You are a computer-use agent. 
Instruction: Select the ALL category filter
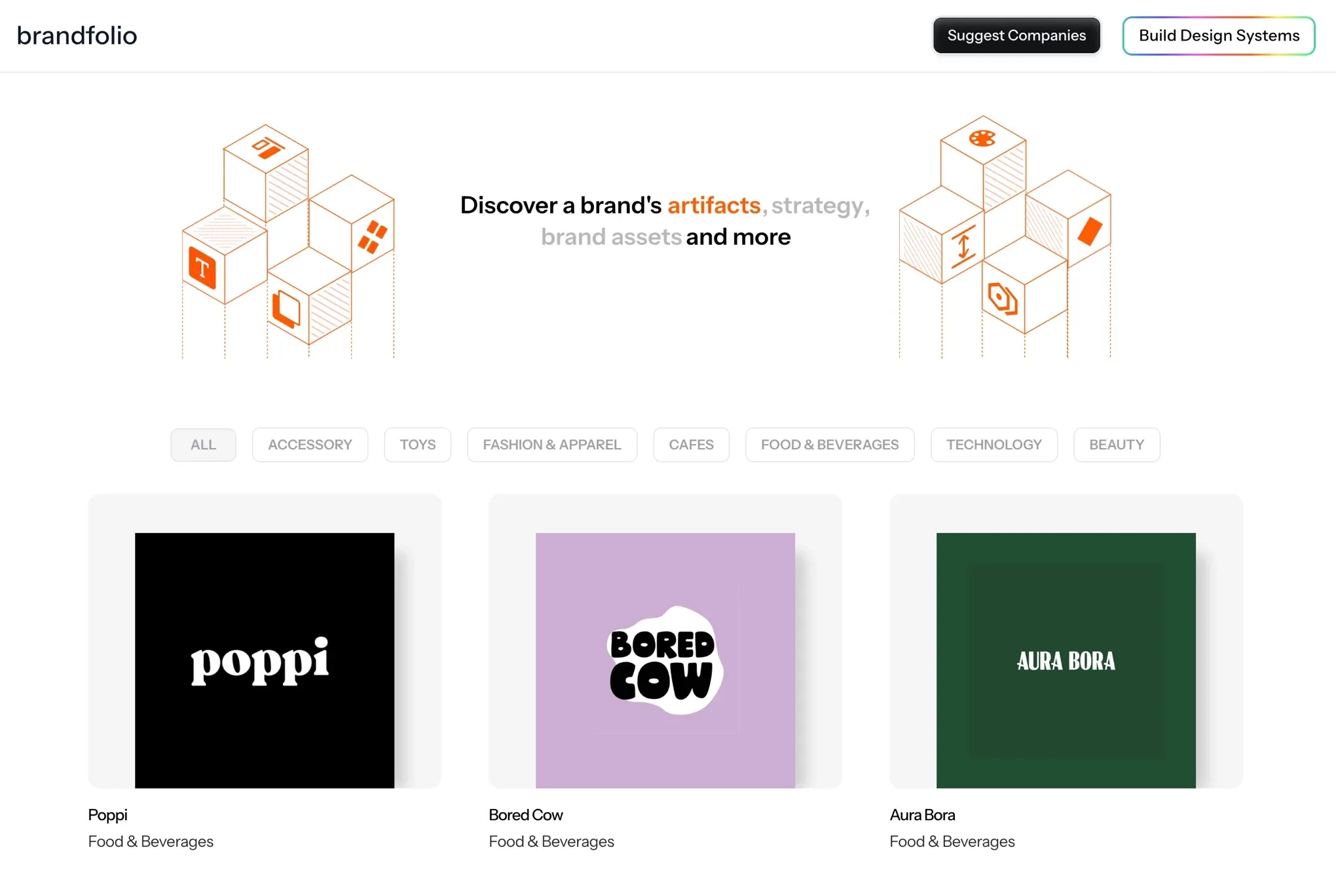[203, 445]
